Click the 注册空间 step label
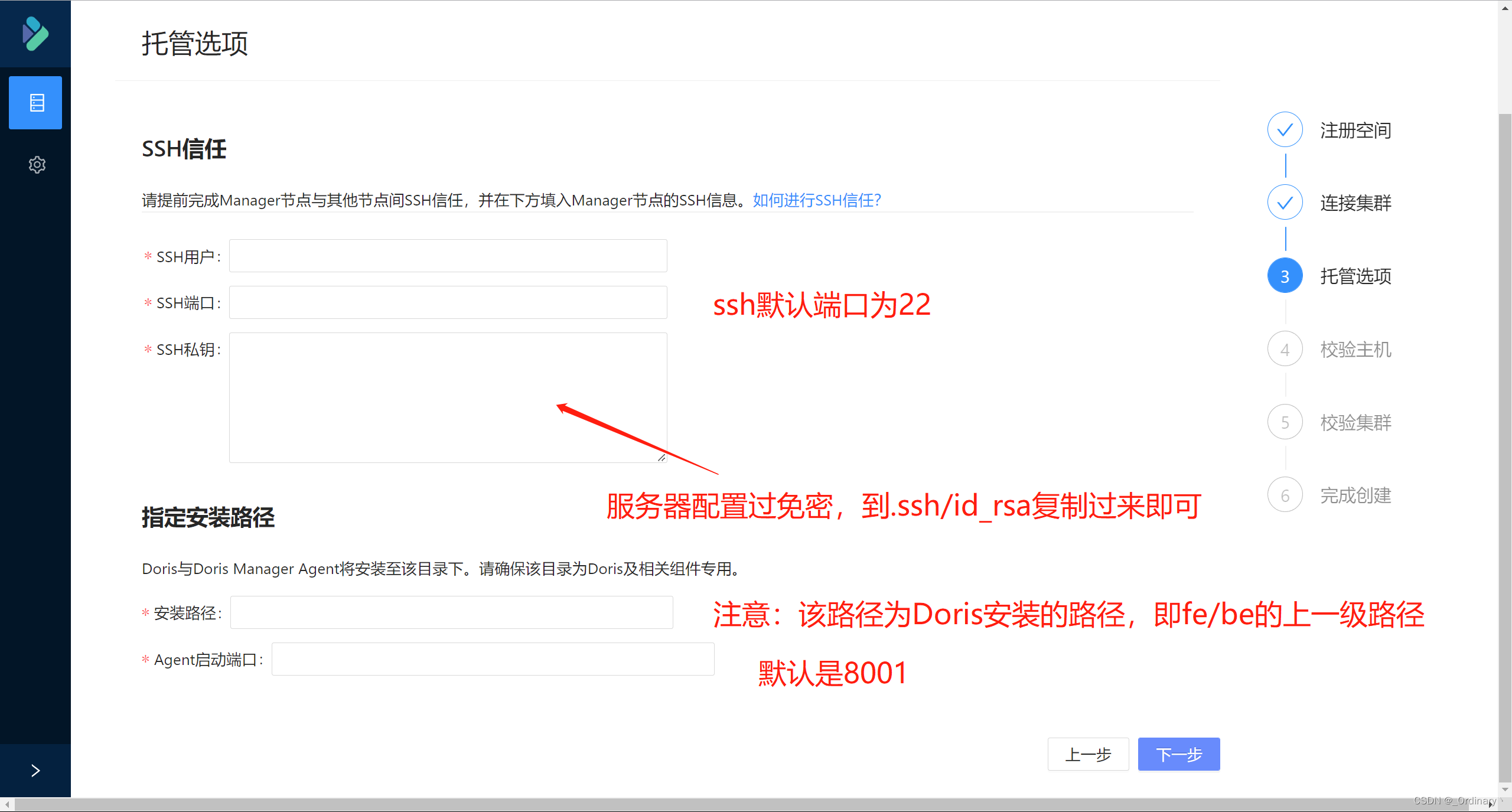The image size is (1512, 812). coord(1355,130)
